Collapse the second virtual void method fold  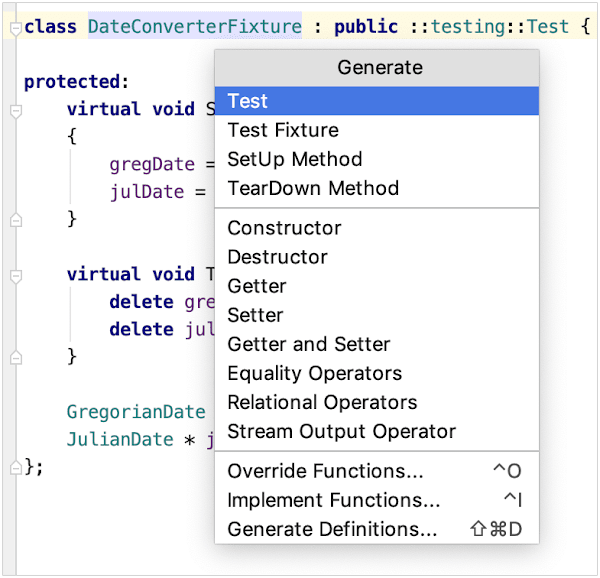(16, 276)
